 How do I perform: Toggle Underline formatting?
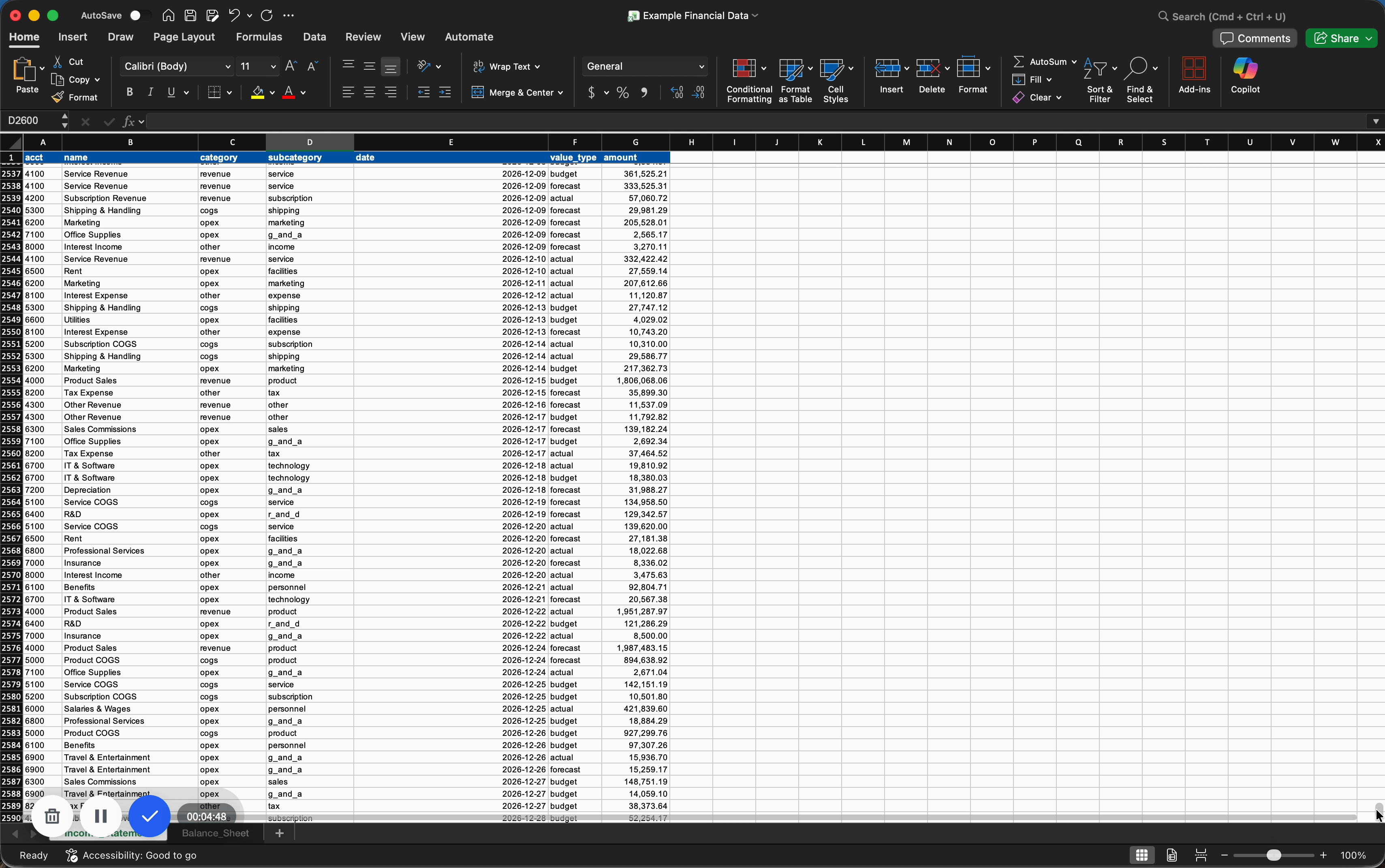(x=171, y=92)
